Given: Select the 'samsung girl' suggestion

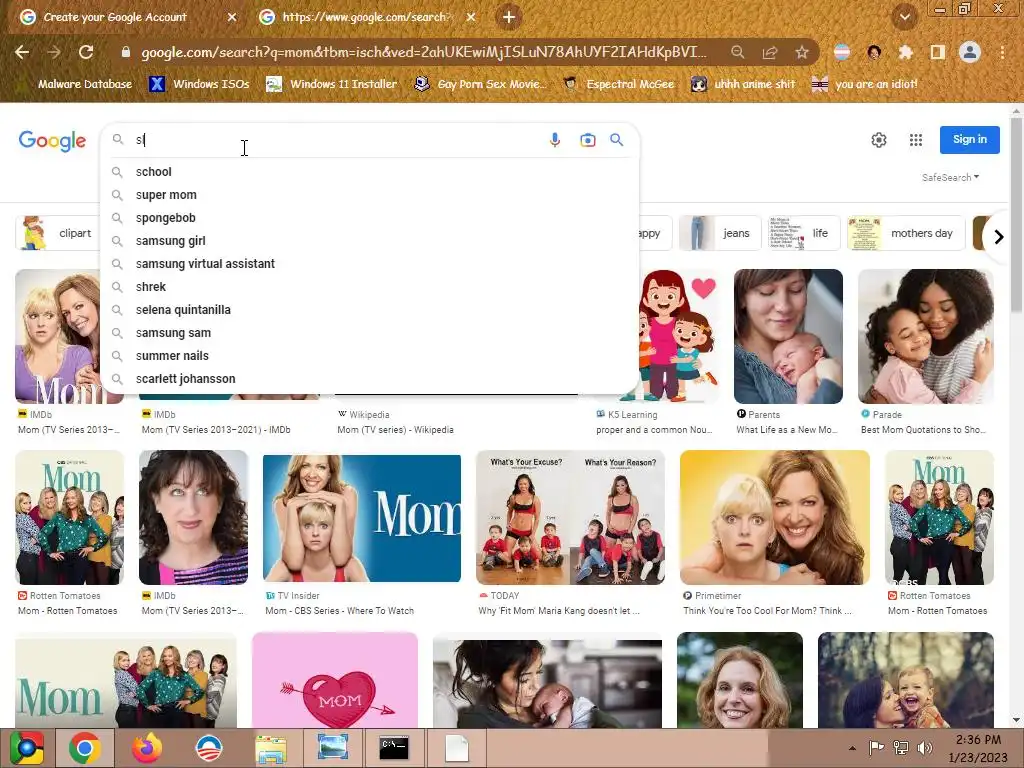Looking at the screenshot, I should pyautogui.click(x=370, y=241).
